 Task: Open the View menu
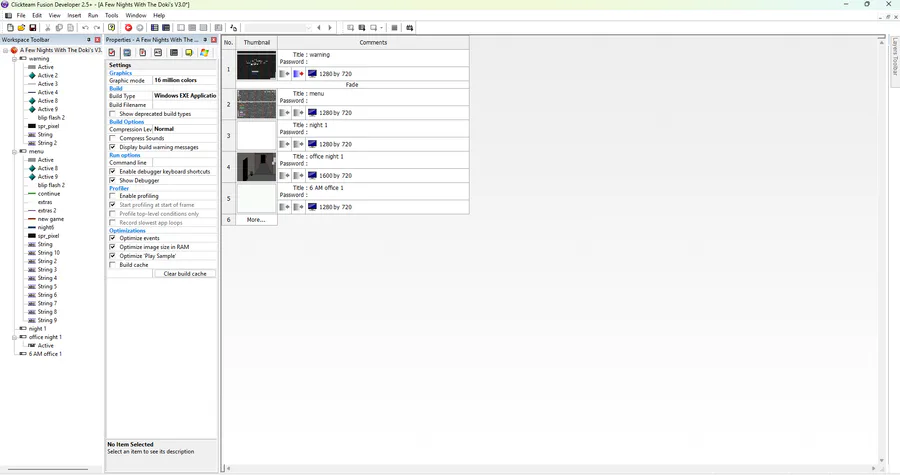(x=55, y=15)
